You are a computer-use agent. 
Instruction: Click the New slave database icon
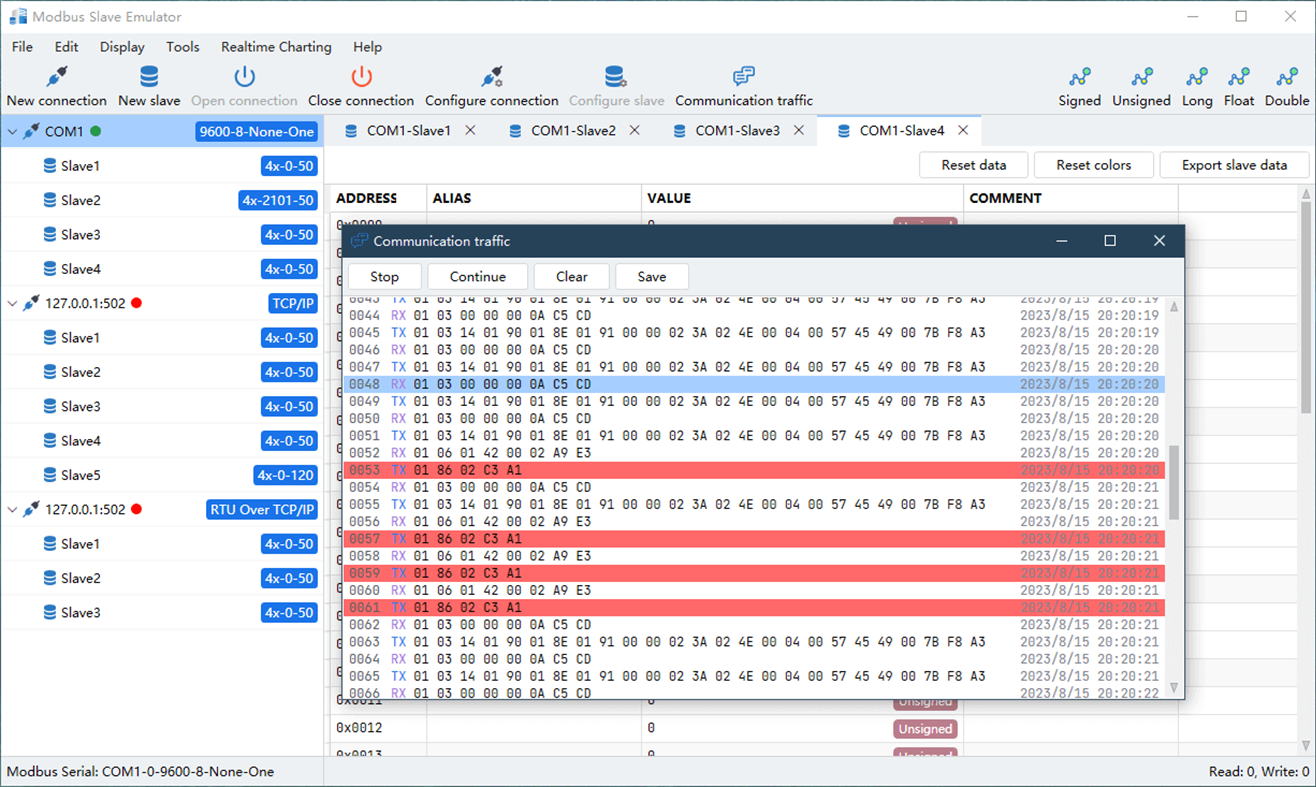tap(149, 77)
